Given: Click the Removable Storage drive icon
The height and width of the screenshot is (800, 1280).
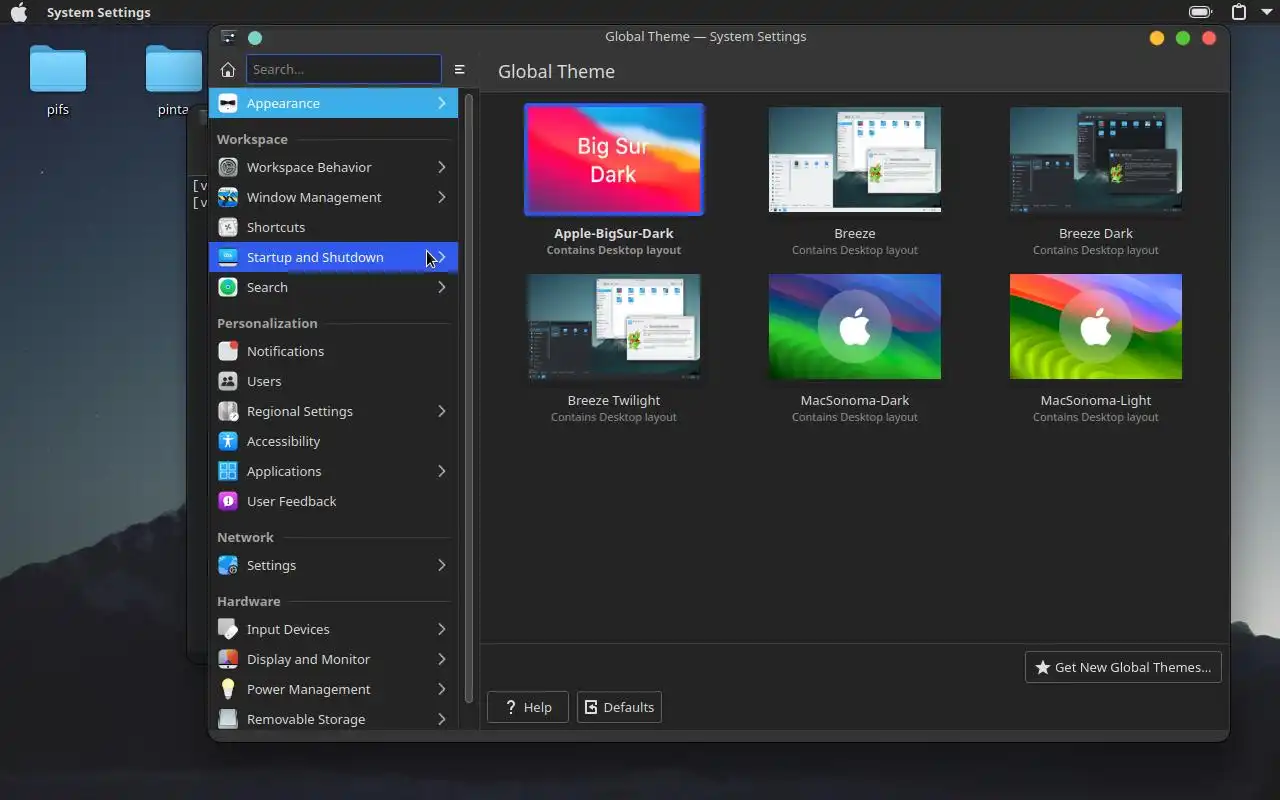Looking at the screenshot, I should coord(228,719).
